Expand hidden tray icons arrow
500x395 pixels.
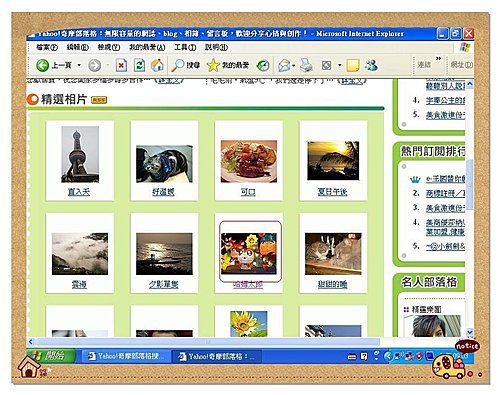pos(387,356)
